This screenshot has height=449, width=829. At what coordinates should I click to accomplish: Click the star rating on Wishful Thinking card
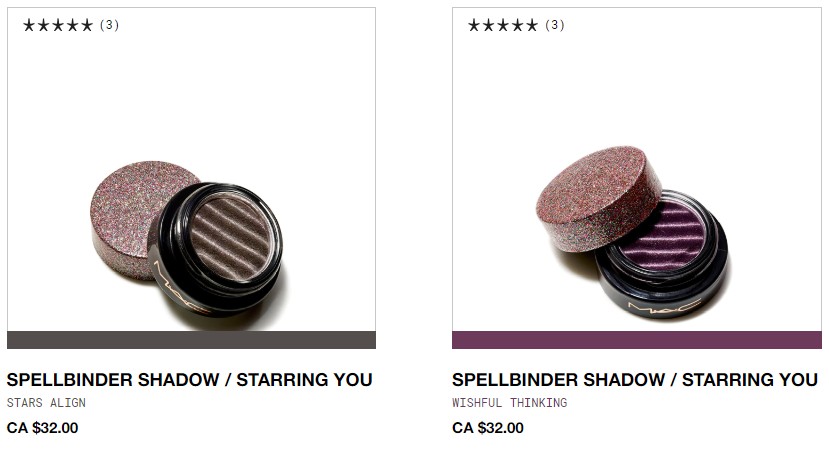(x=503, y=25)
